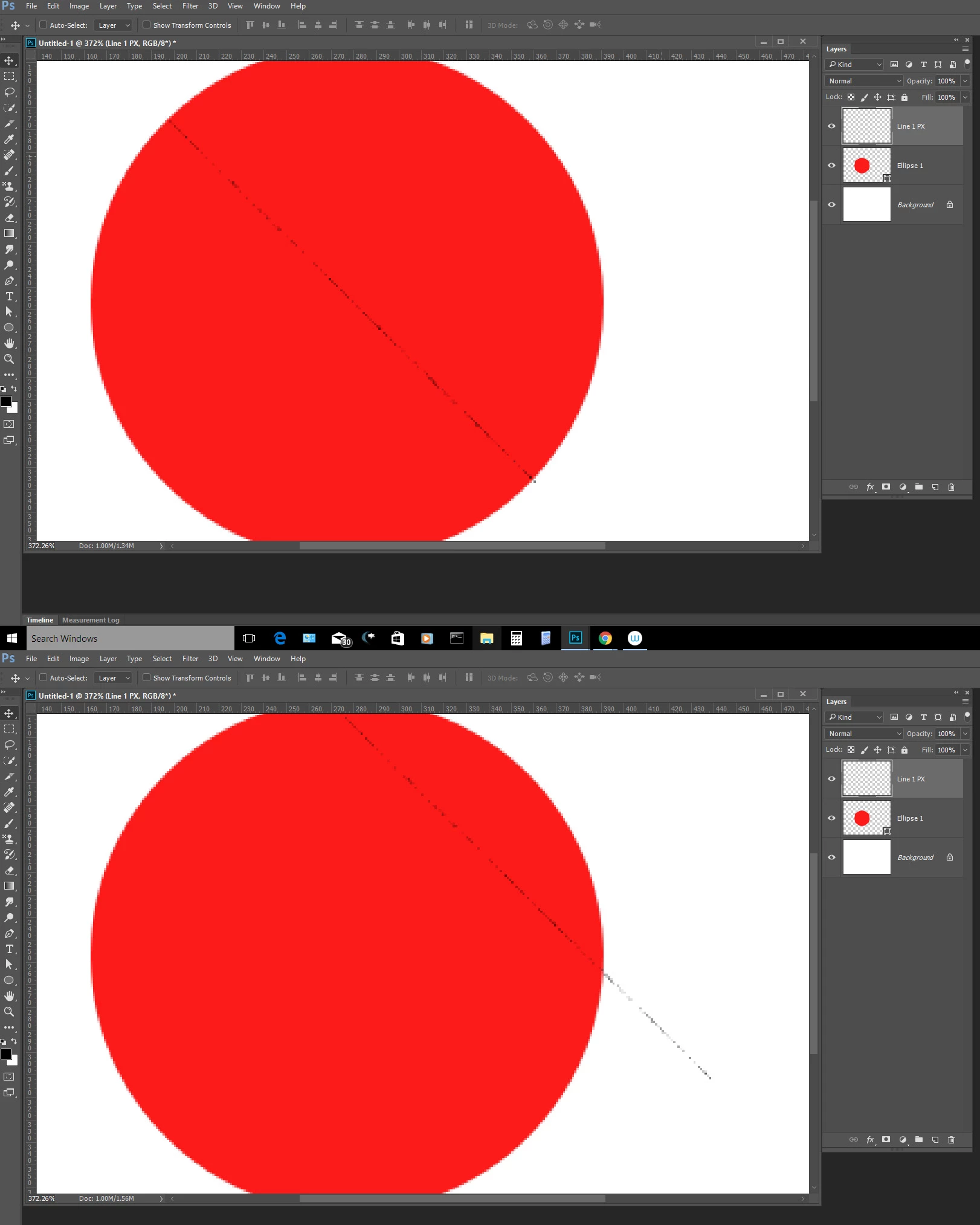Toggle Background visibility in lower window
The height and width of the screenshot is (1225, 980).
(831, 857)
